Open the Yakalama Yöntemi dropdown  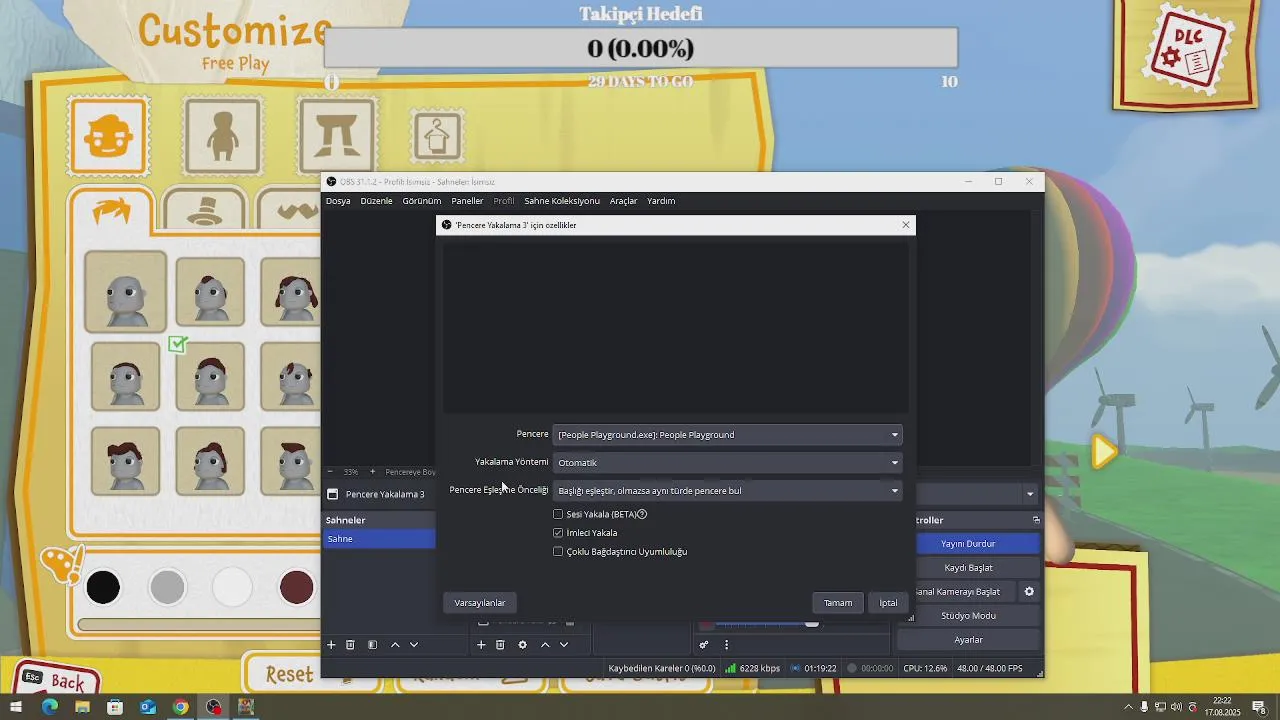tap(728, 463)
